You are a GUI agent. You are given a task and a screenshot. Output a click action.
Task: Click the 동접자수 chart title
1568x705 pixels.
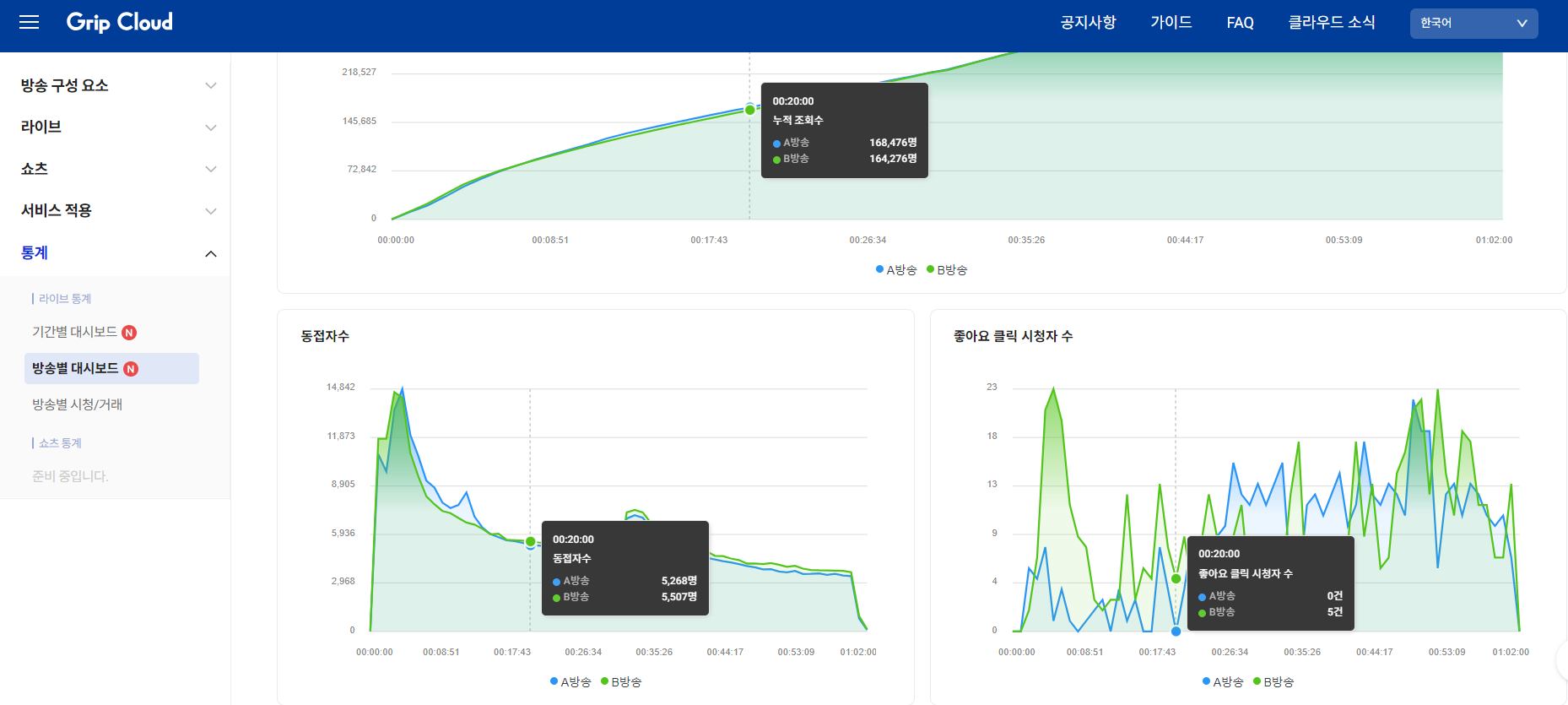tap(325, 336)
